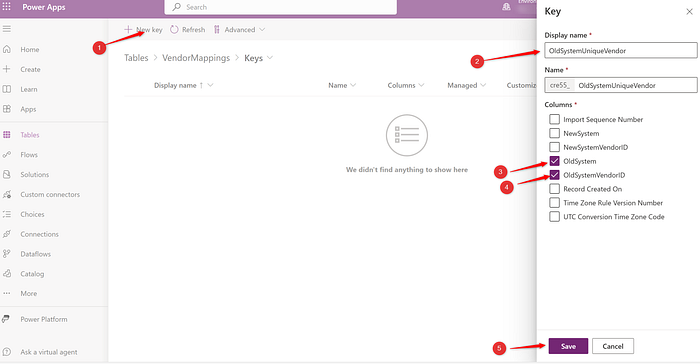Viewport: 700px width, 364px height.
Task: Go to Tables breadcrumb link
Action: tap(136, 58)
